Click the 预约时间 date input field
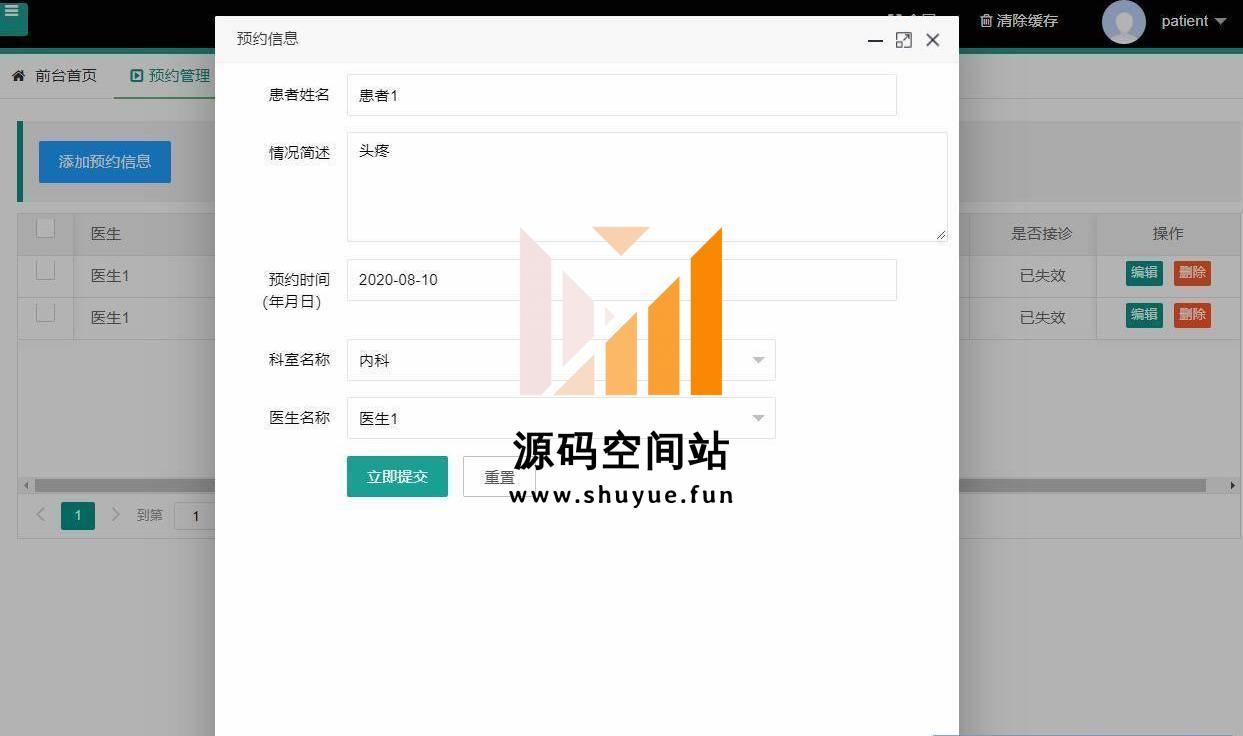The height and width of the screenshot is (736, 1243). coord(621,280)
